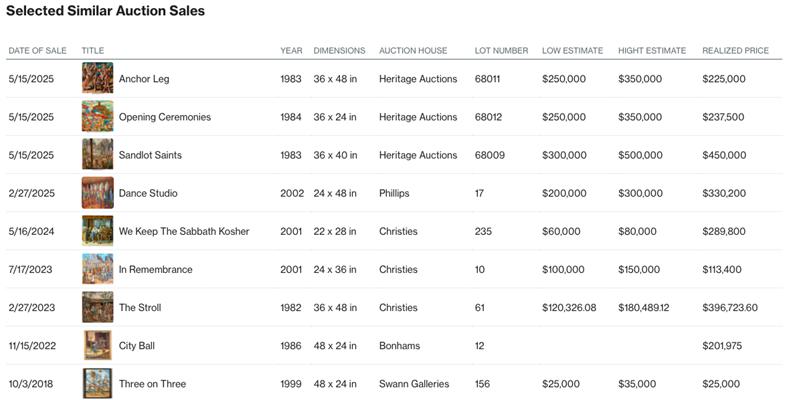787x400 pixels.
Task: Click the Three on Three thumbnail
Action: [x=97, y=383]
